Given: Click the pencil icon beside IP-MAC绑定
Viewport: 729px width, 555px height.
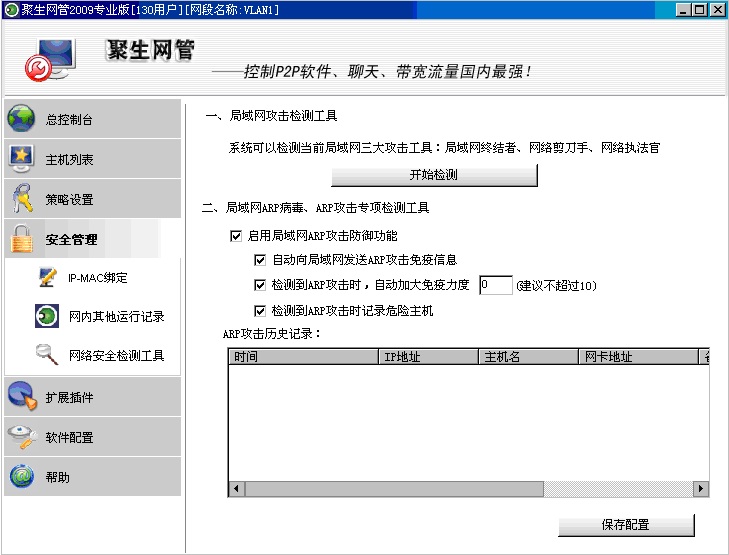Looking at the screenshot, I should click(x=47, y=278).
